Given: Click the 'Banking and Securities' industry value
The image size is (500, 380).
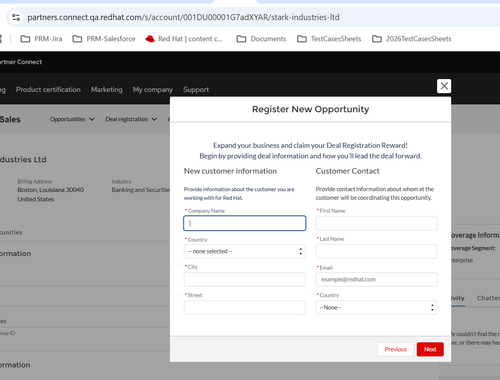Looking at the screenshot, I should (141, 190).
